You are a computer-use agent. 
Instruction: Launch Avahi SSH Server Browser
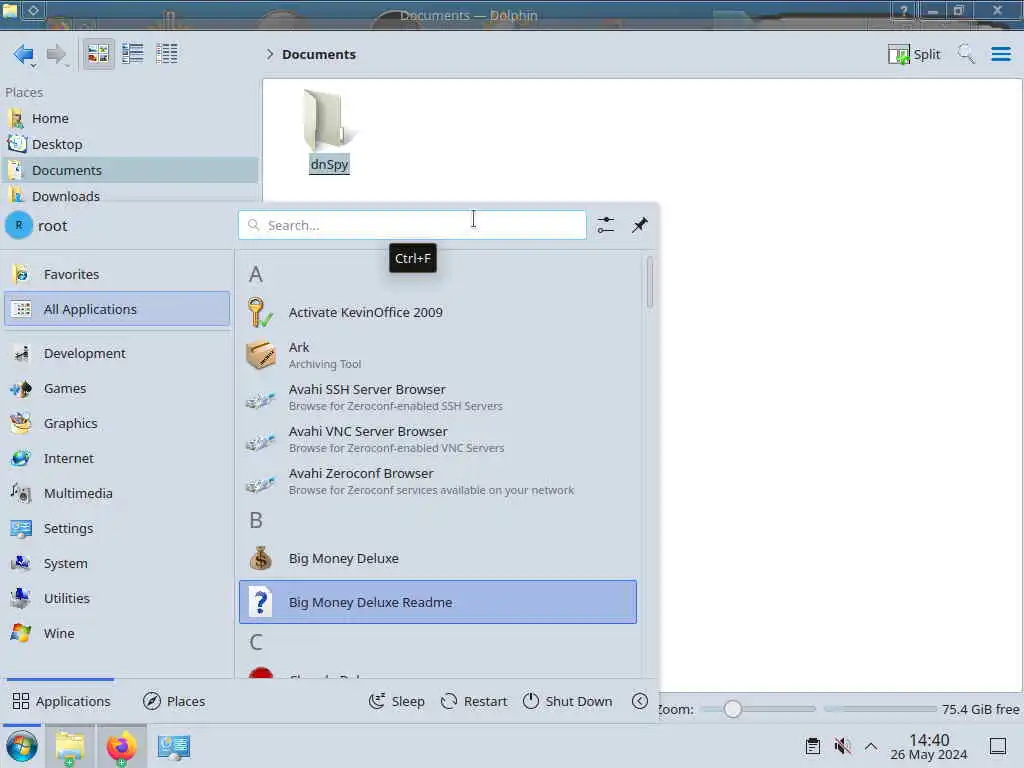(x=438, y=397)
